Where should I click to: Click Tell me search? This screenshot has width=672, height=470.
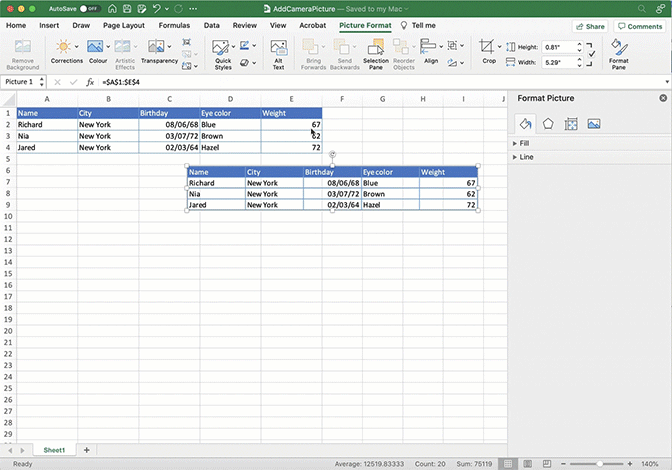coord(418,25)
